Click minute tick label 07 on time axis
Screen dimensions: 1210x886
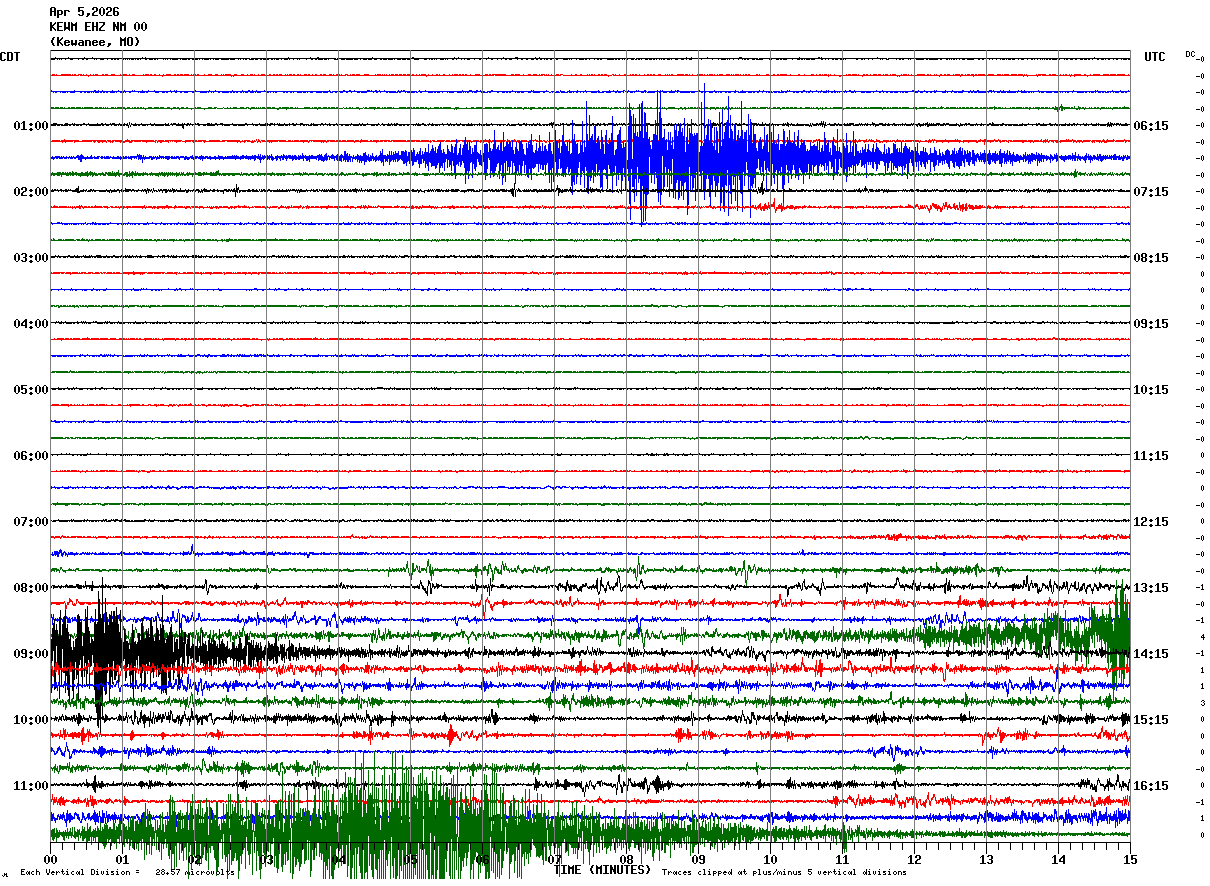click(555, 859)
